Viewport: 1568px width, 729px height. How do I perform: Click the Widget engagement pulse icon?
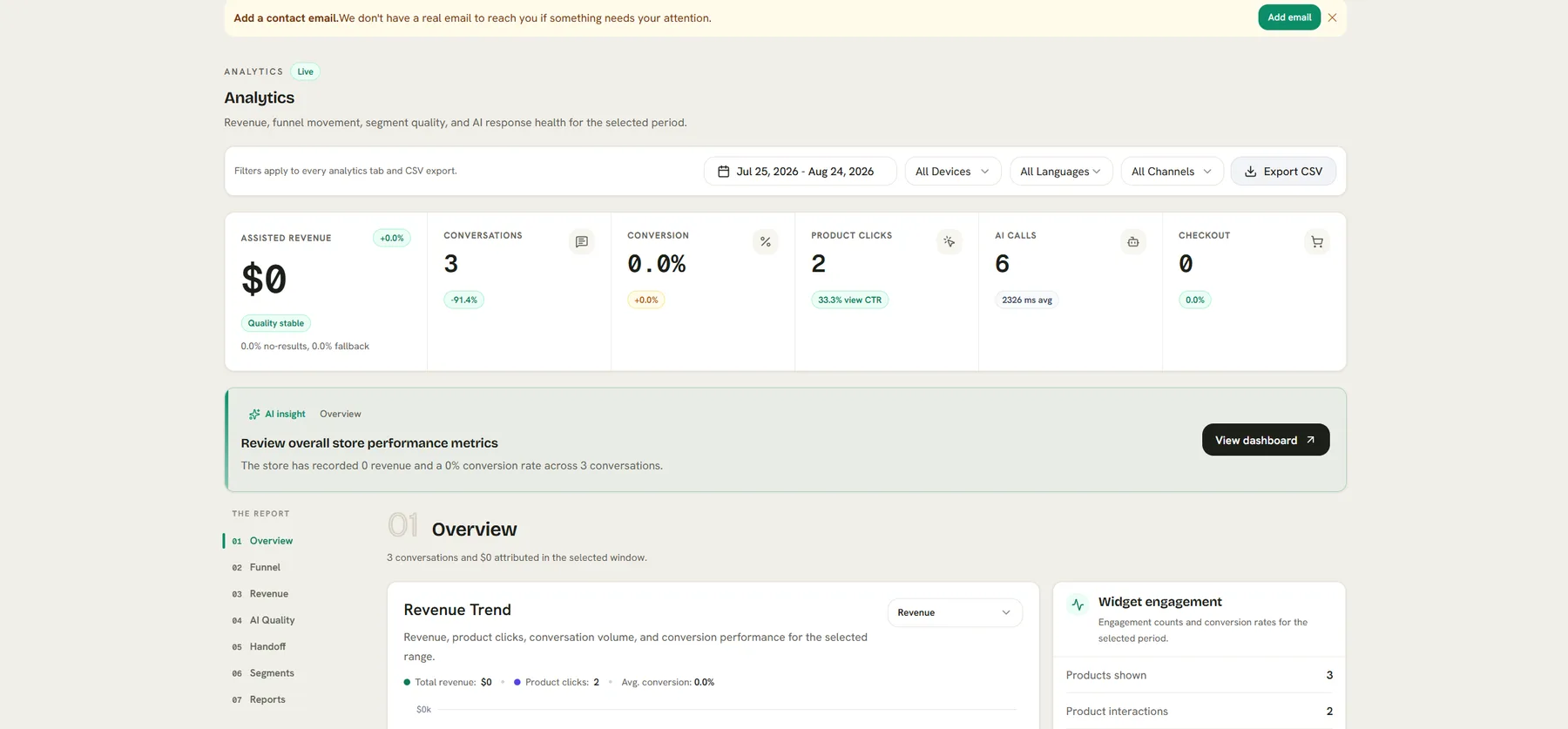pyautogui.click(x=1078, y=604)
